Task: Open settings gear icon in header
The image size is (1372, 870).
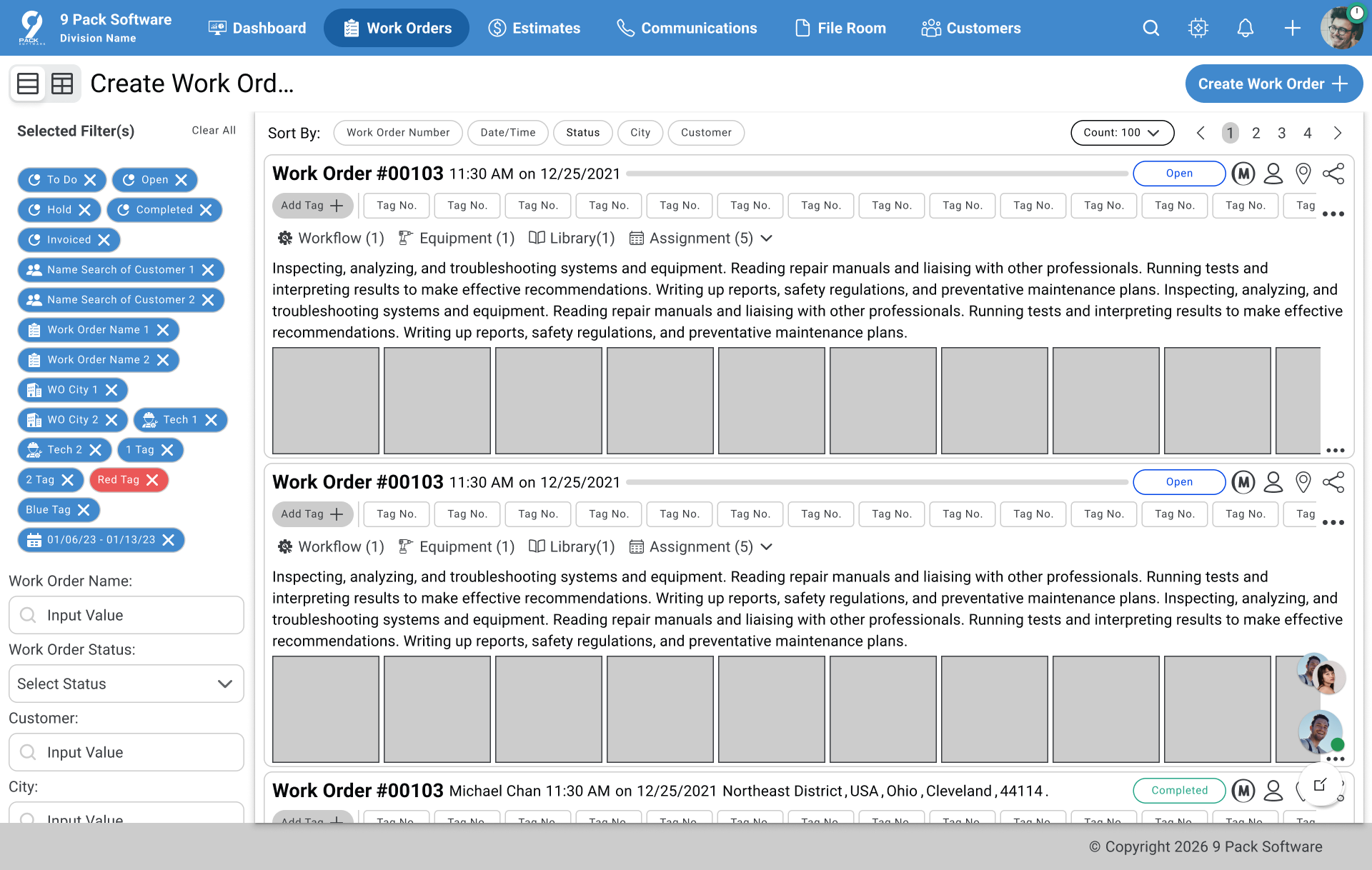Action: [1198, 28]
